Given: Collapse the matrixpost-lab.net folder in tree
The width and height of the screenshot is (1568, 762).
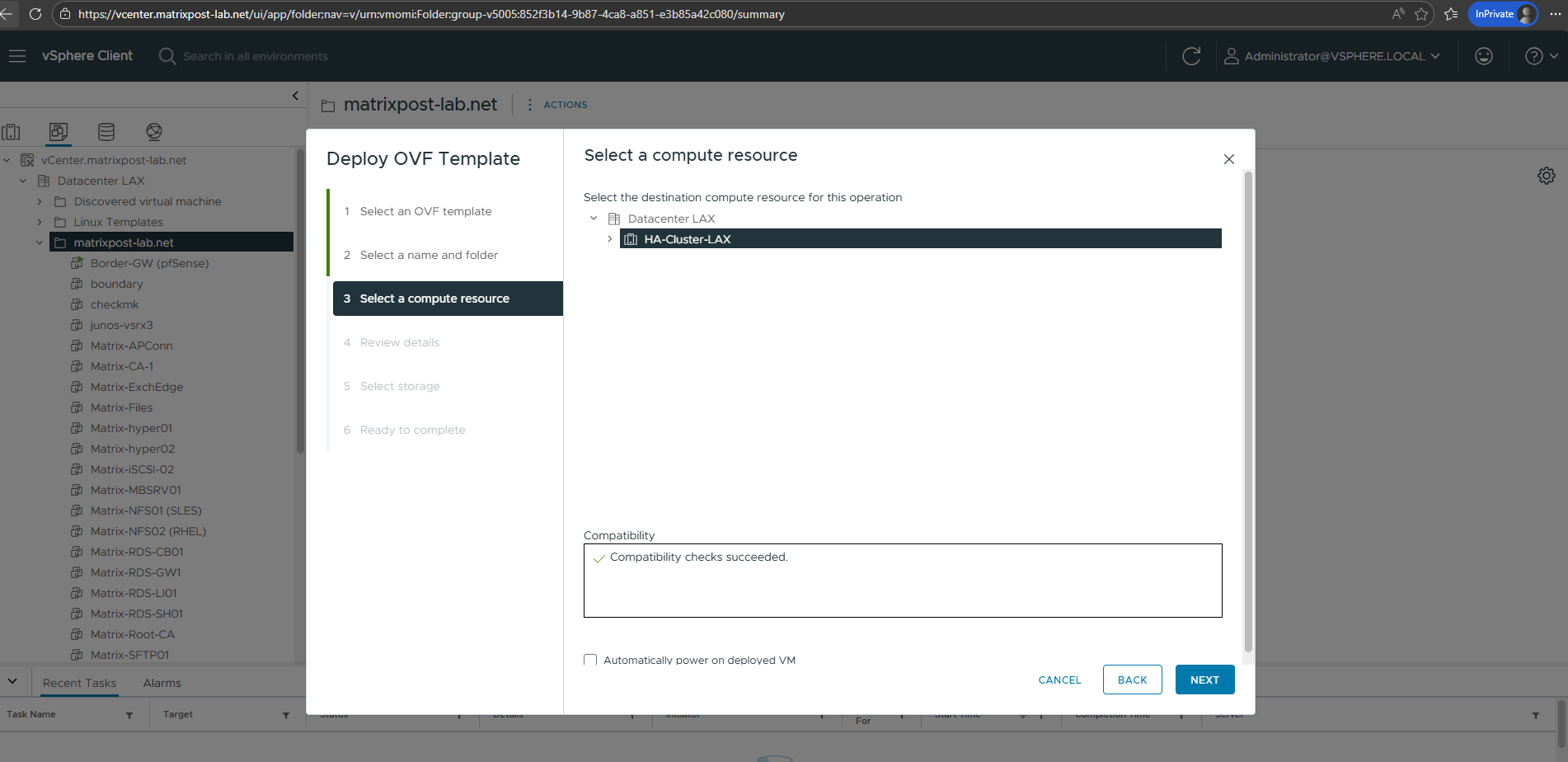Looking at the screenshot, I should pos(40,242).
